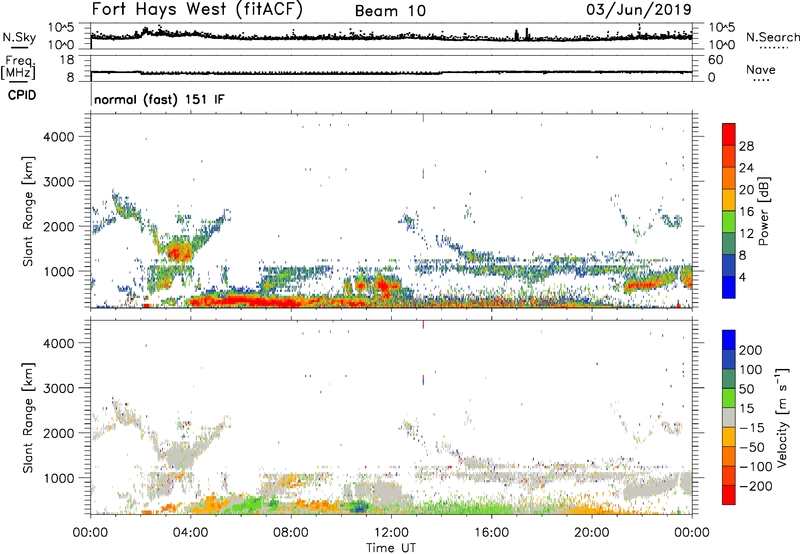Click the 'normal (fast) 151 IF' text
The image size is (800, 554).
[x=159, y=99]
